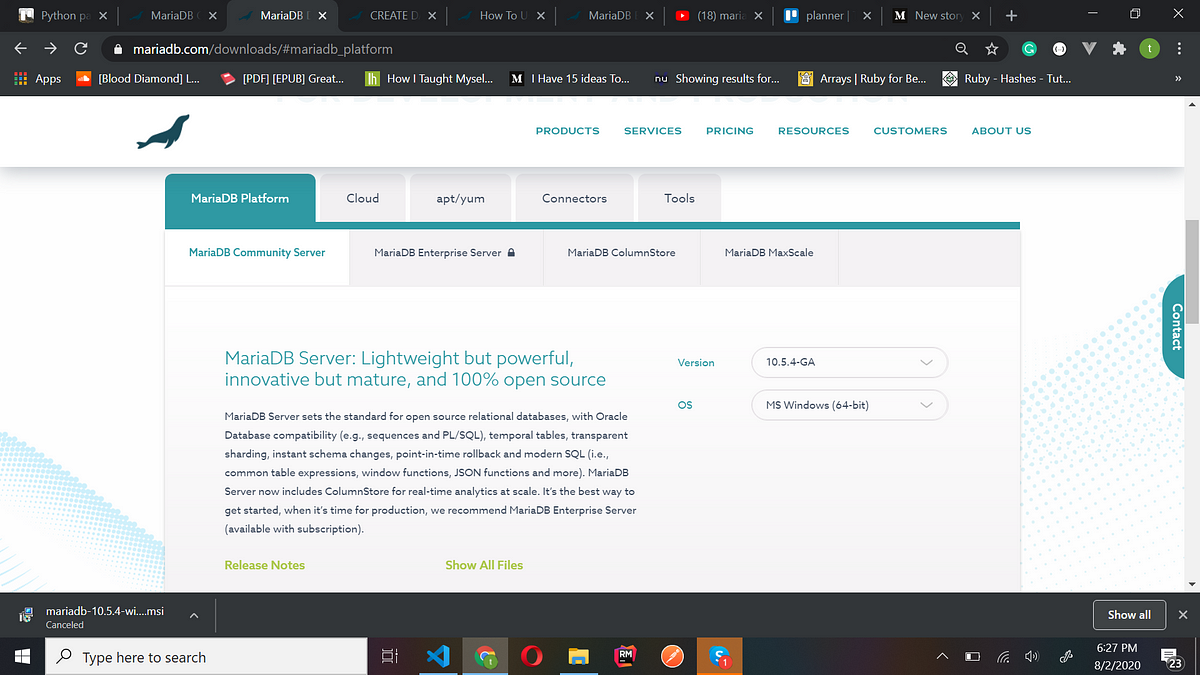Open the Apps bookmarks shortcut
The width and height of the screenshot is (1200, 675).
point(37,78)
